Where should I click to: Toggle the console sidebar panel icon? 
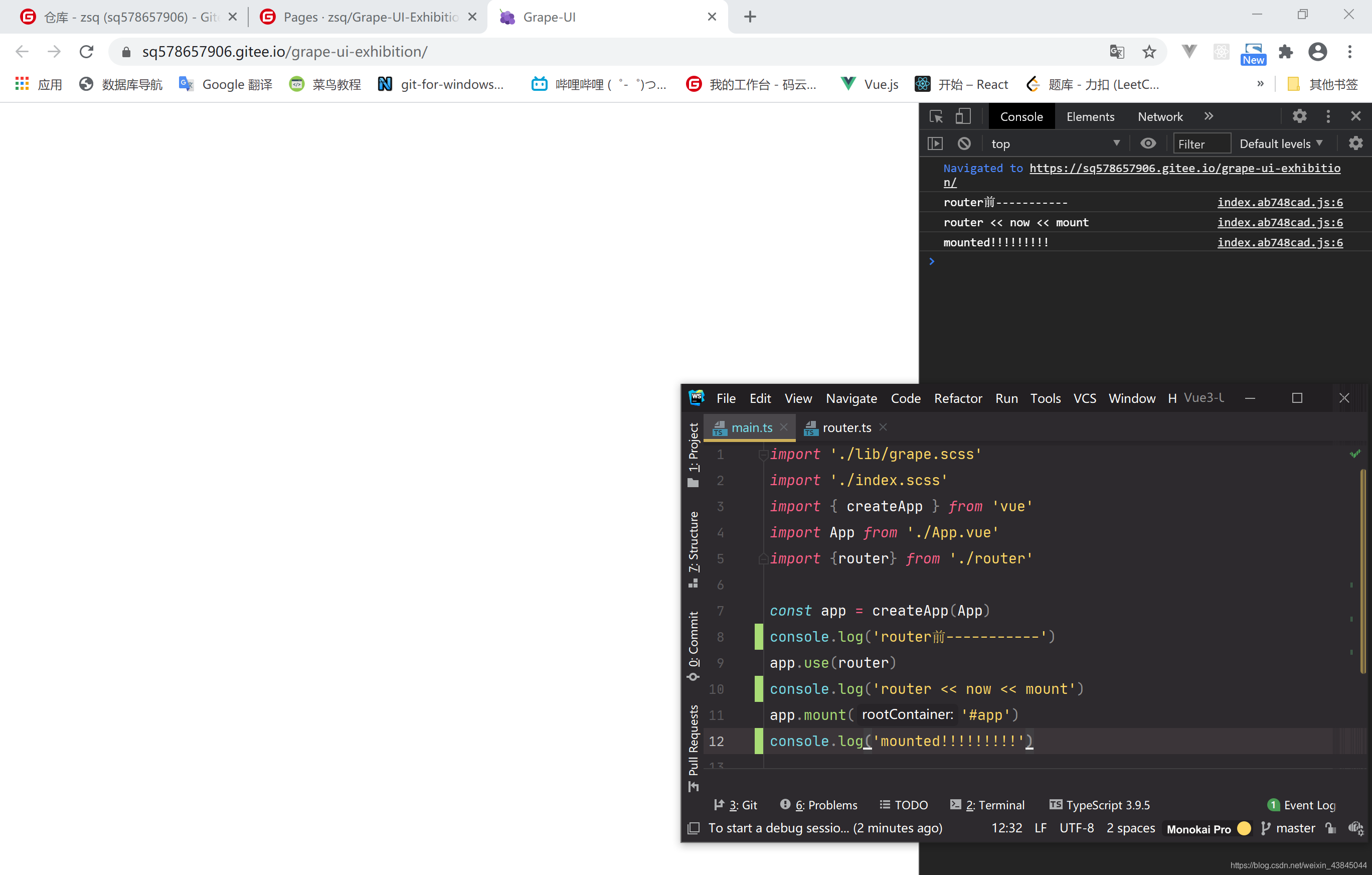[935, 143]
